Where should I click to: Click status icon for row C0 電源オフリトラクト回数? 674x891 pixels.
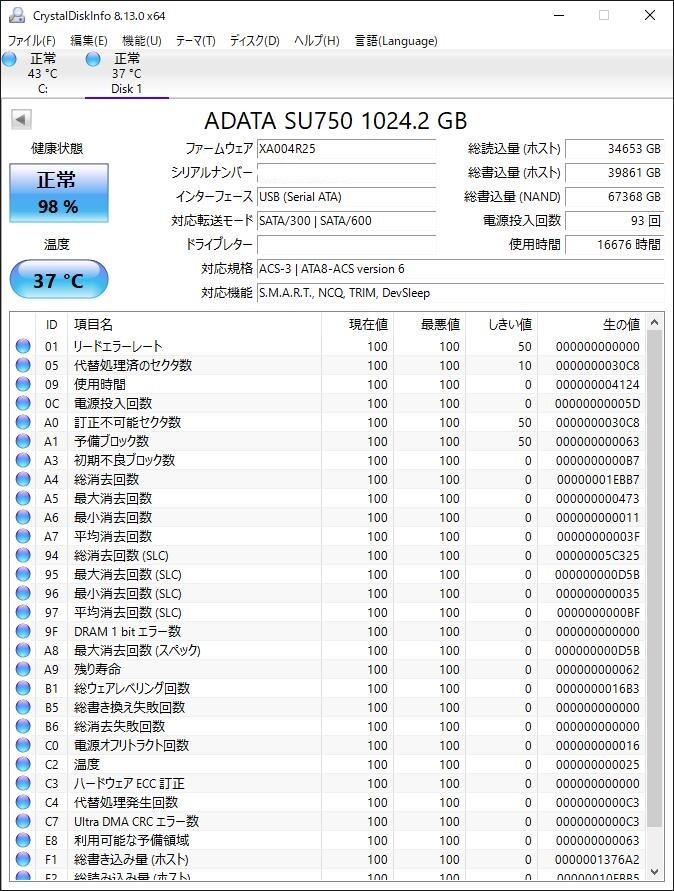click(23, 745)
